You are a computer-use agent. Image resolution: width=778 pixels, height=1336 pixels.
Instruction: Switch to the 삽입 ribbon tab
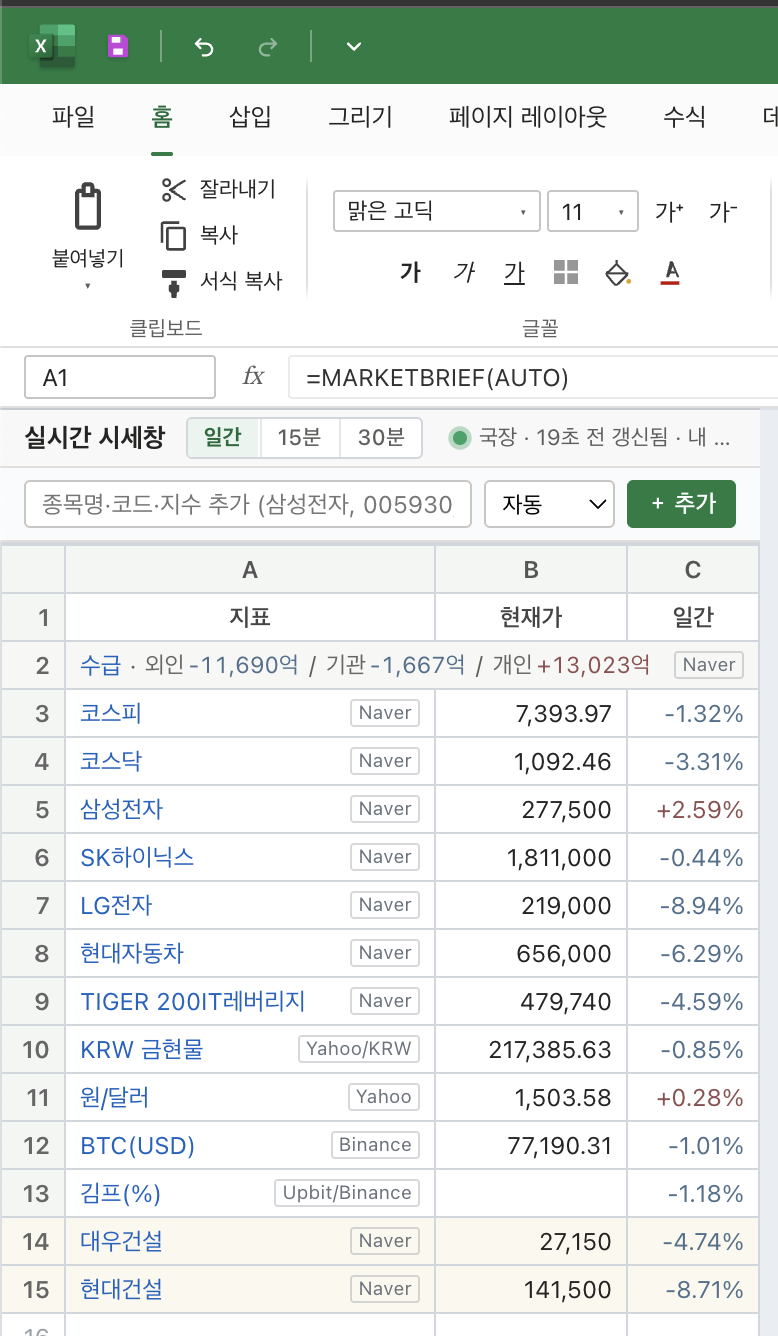[x=250, y=117]
